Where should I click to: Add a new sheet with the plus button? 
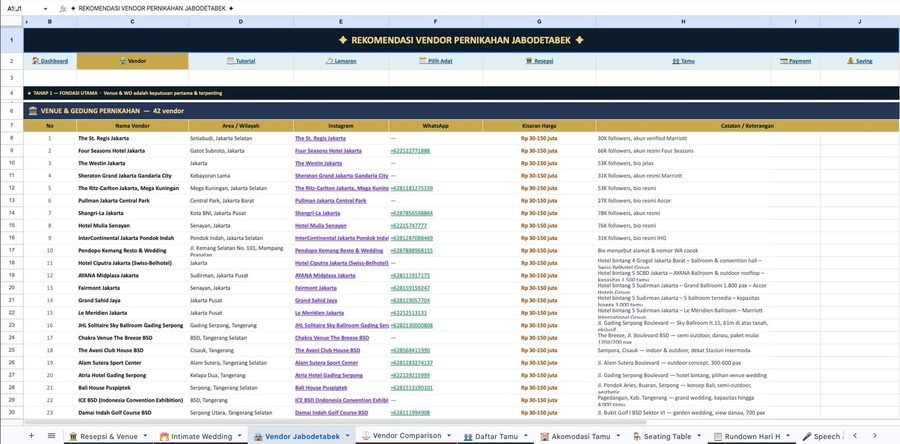pyautogui.click(x=31, y=436)
